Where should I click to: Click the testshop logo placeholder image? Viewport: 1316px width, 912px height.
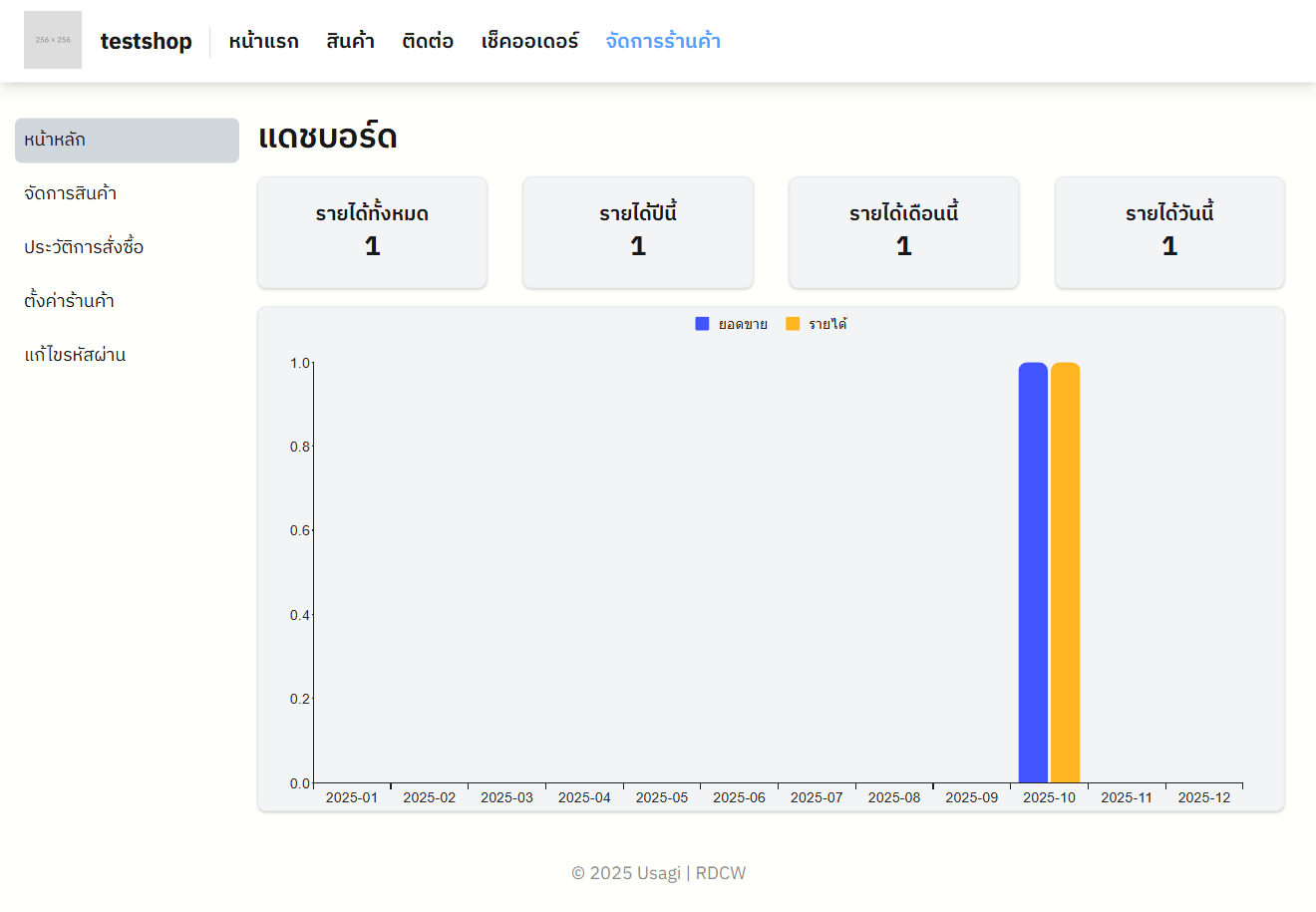tap(53, 40)
